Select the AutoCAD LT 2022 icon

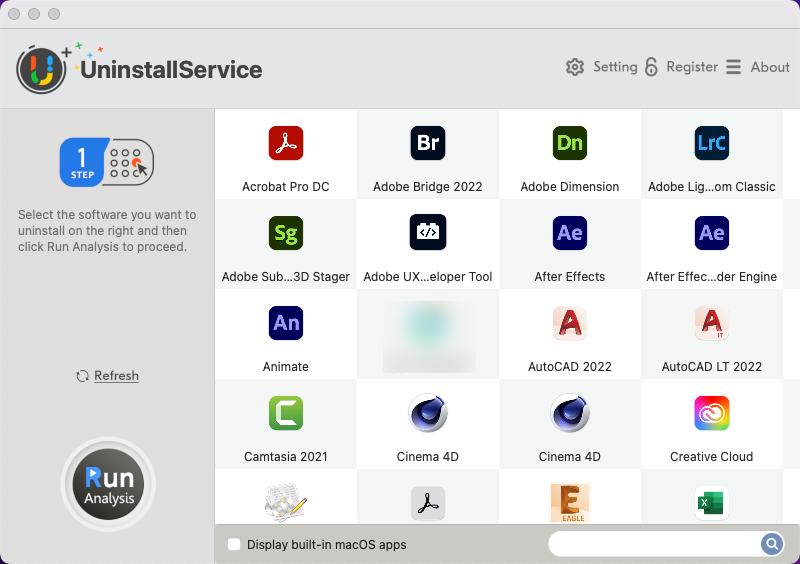point(711,323)
